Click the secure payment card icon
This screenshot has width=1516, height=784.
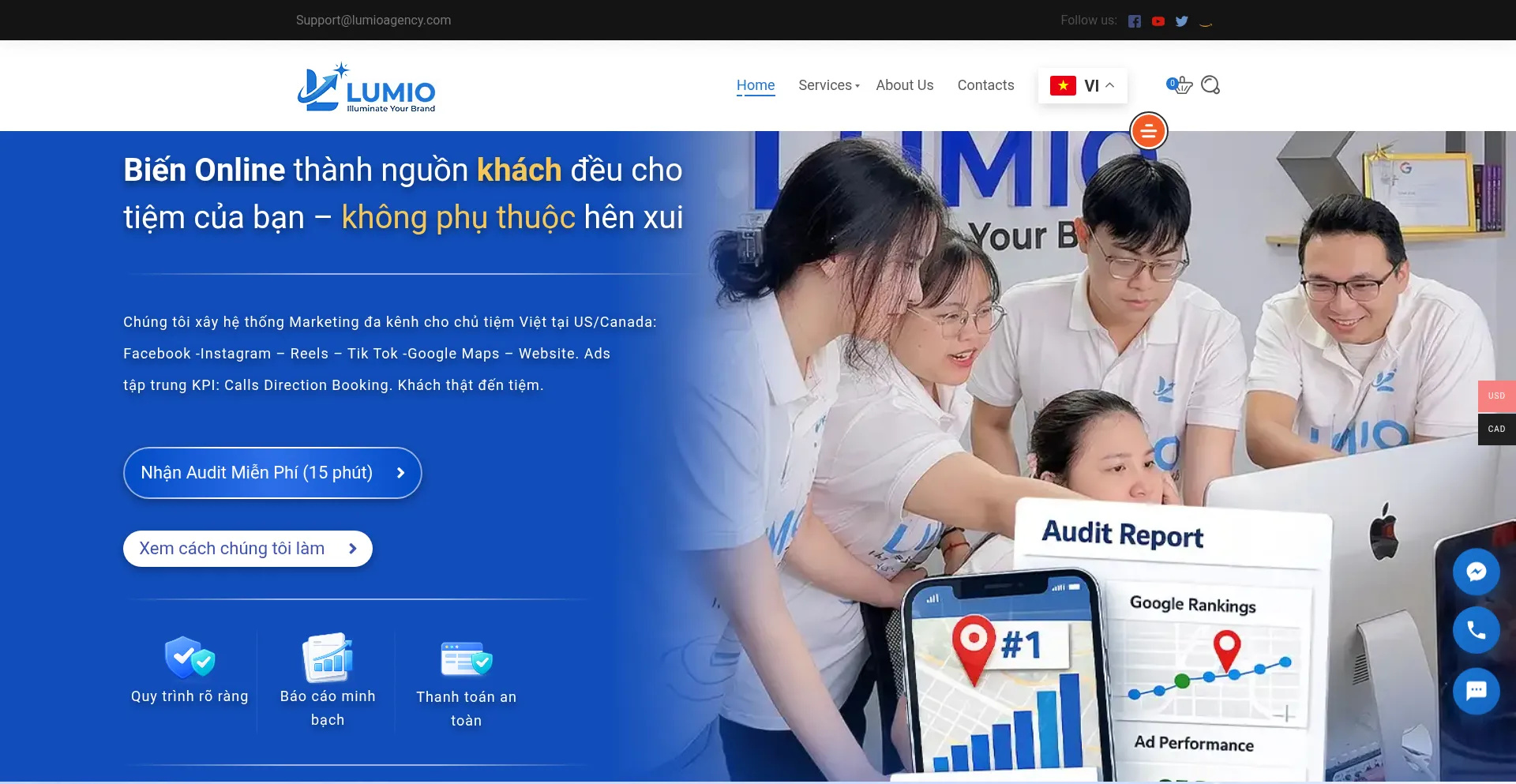467,658
